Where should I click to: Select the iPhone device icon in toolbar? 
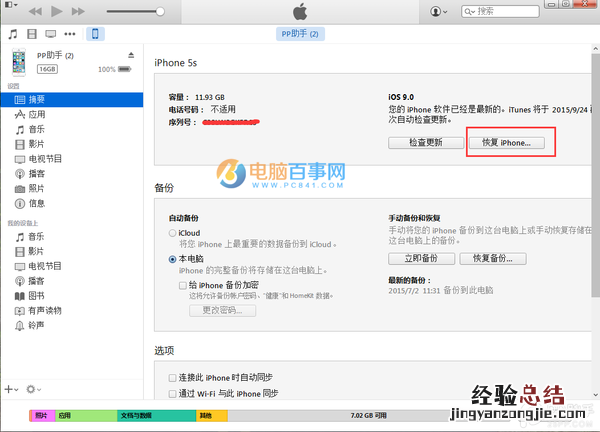coord(95,34)
